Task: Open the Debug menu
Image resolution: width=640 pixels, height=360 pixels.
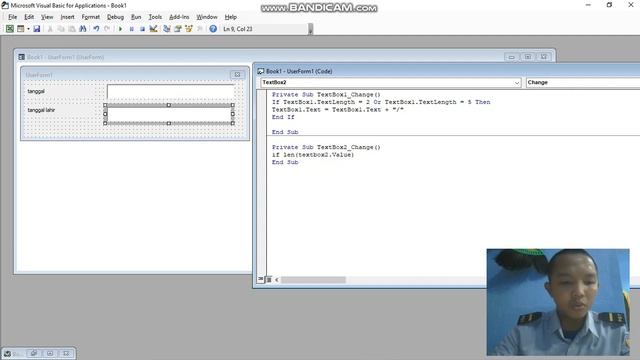Action: 116,17
